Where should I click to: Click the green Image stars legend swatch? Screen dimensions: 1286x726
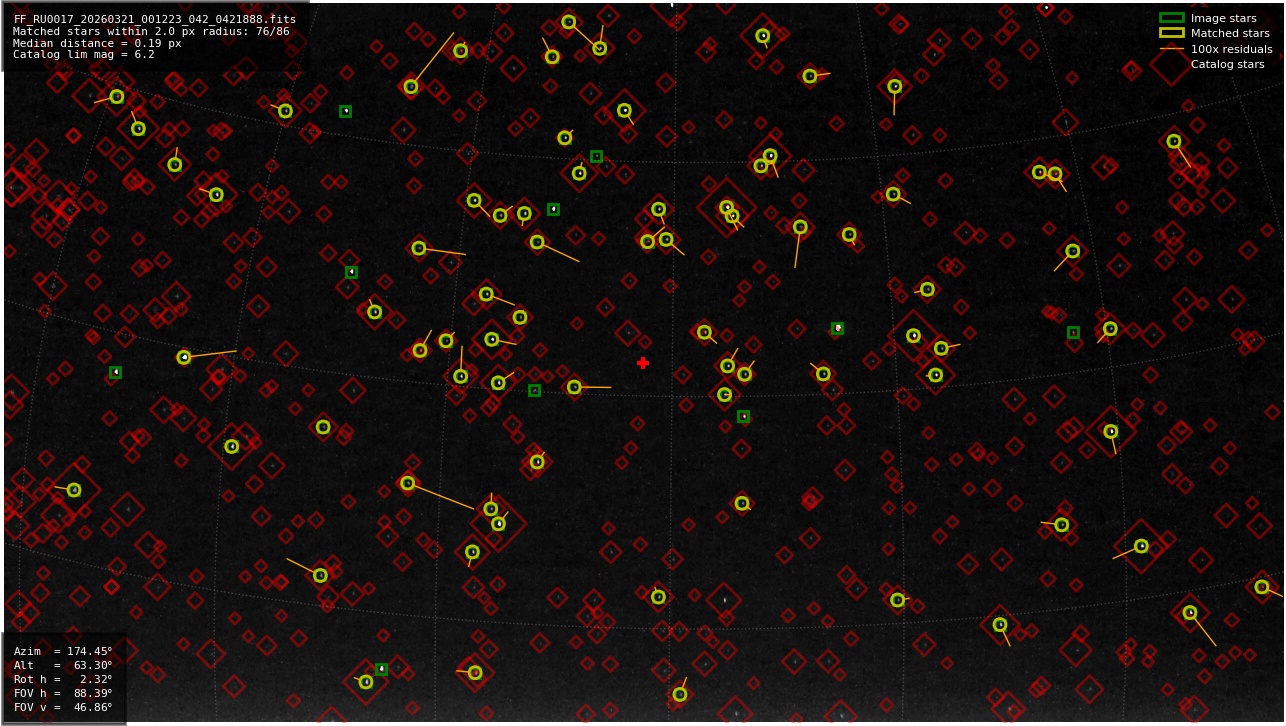[x=1171, y=18]
